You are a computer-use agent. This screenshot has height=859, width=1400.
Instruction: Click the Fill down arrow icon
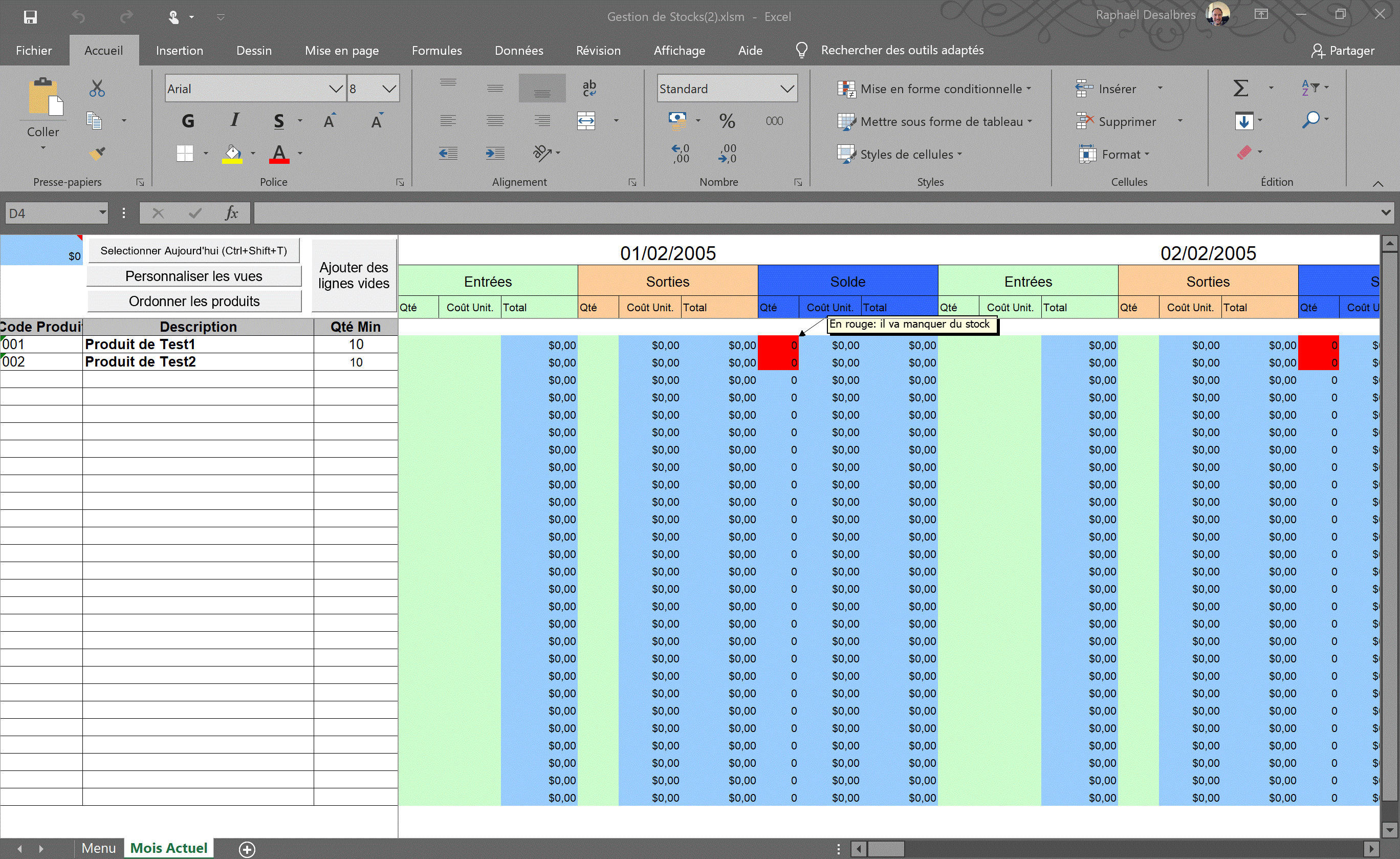(x=1243, y=120)
